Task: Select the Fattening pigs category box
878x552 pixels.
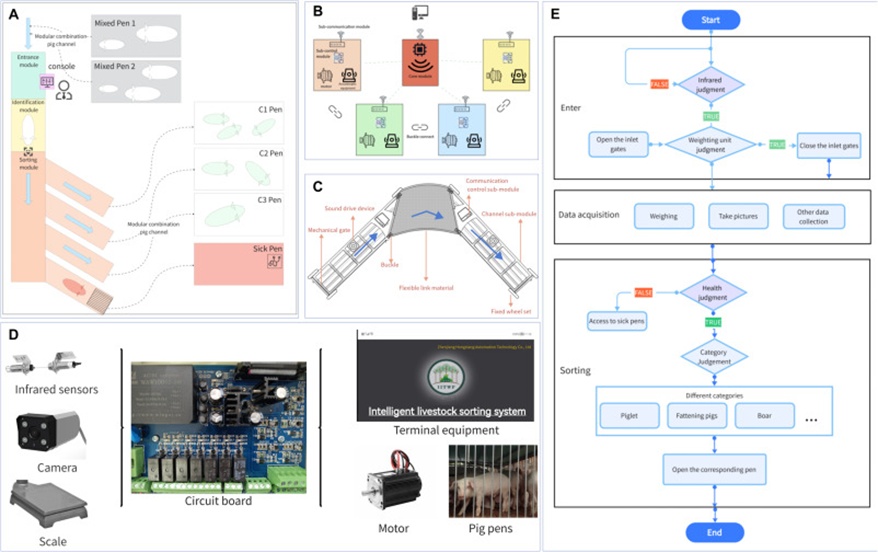Action: (697, 416)
